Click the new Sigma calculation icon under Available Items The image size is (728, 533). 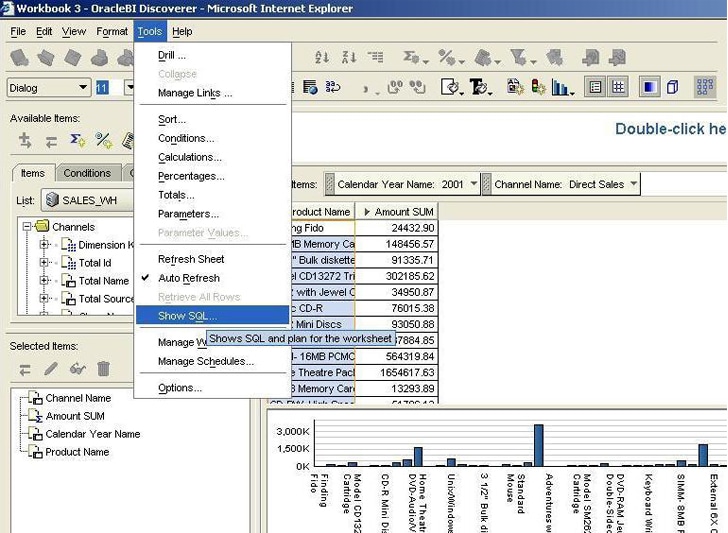(x=77, y=140)
